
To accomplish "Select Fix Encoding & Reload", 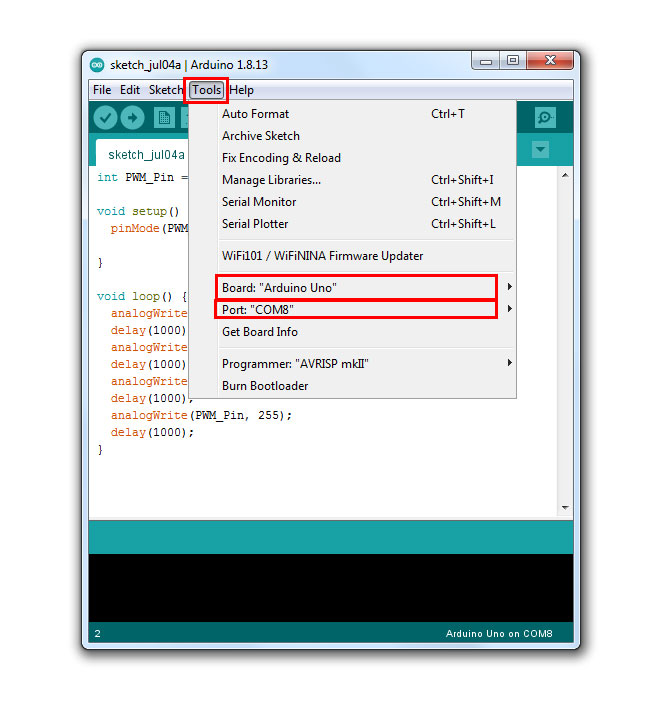I will click(x=353, y=158).
